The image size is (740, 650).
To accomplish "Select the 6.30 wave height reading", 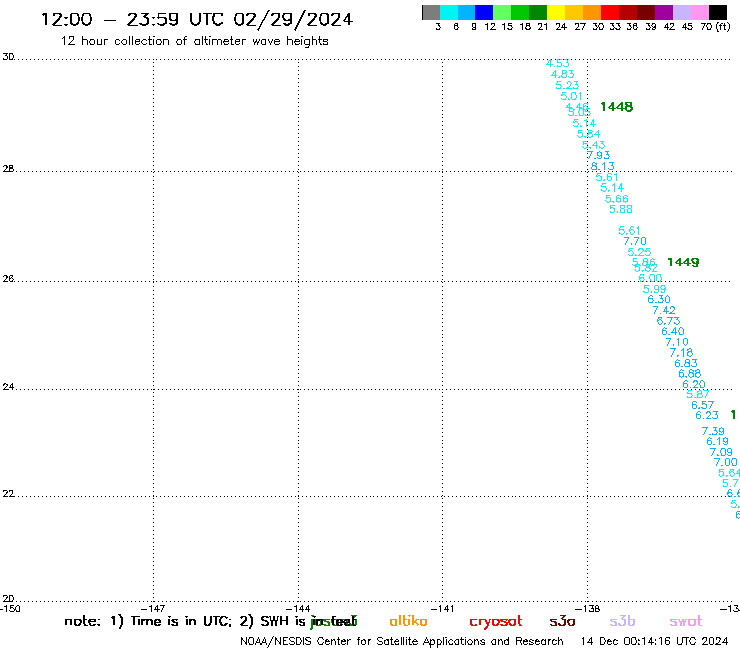I will 659,299.
